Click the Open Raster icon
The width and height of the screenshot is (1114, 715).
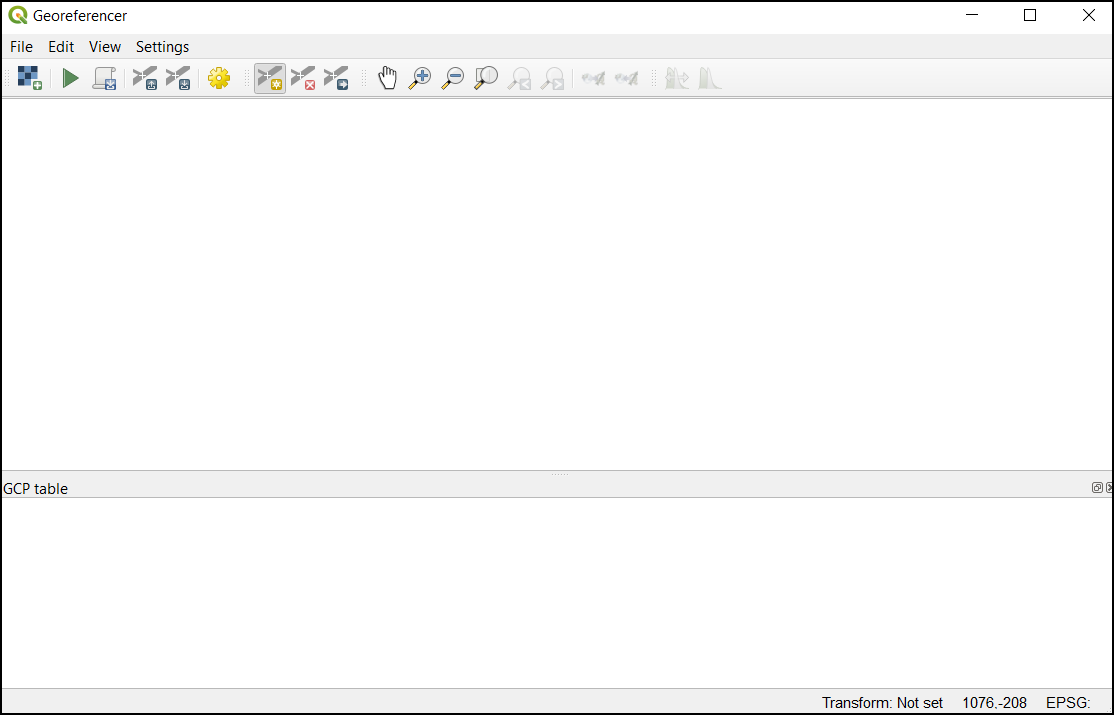(29, 78)
